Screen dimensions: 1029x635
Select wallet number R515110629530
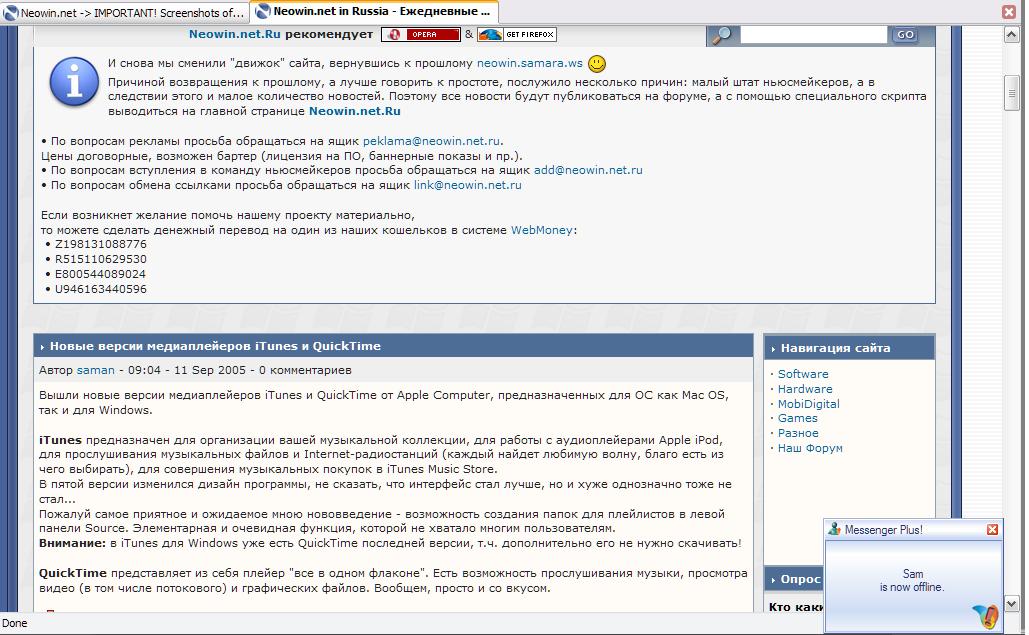click(100, 259)
